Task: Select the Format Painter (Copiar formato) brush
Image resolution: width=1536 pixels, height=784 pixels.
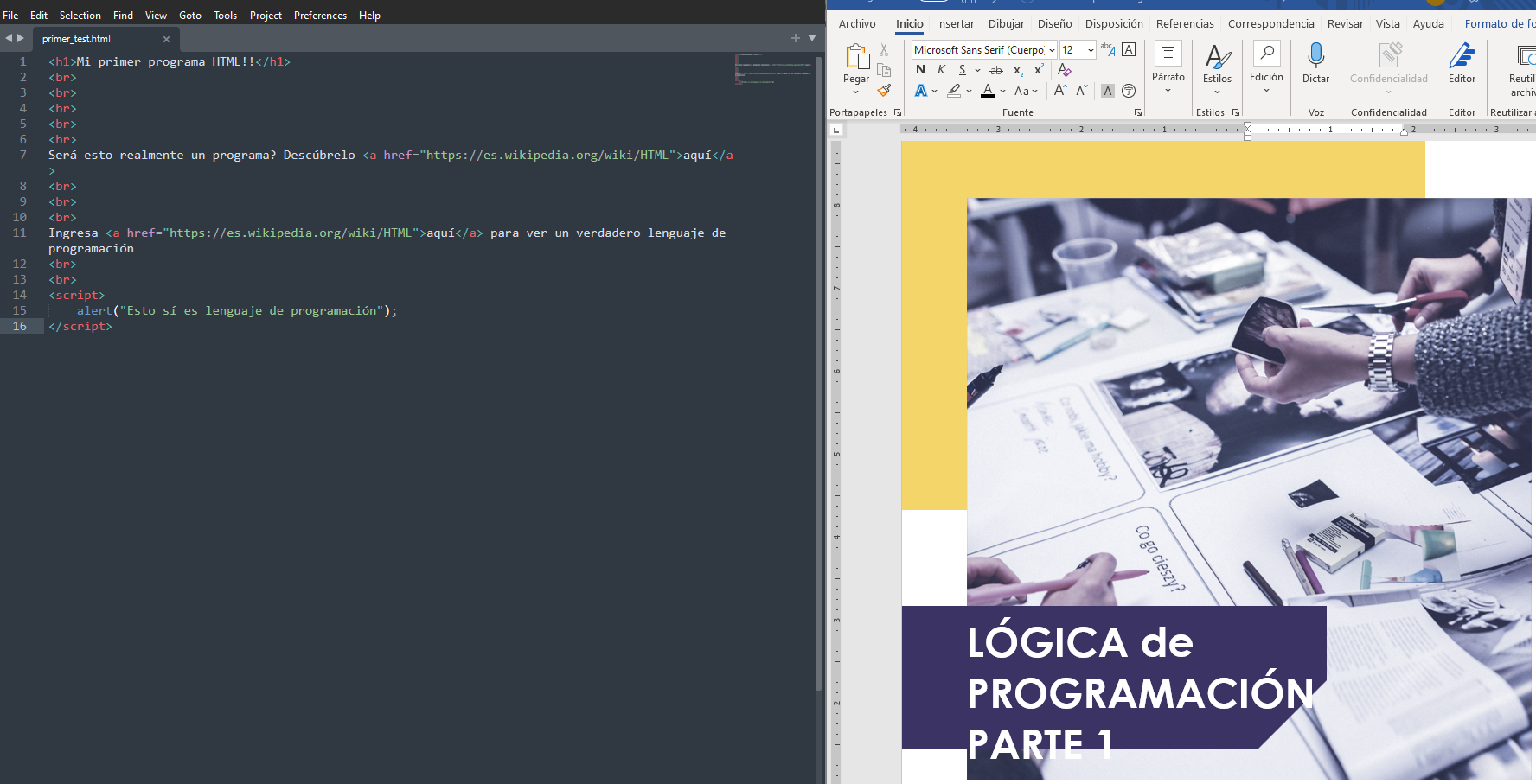Action: point(884,91)
